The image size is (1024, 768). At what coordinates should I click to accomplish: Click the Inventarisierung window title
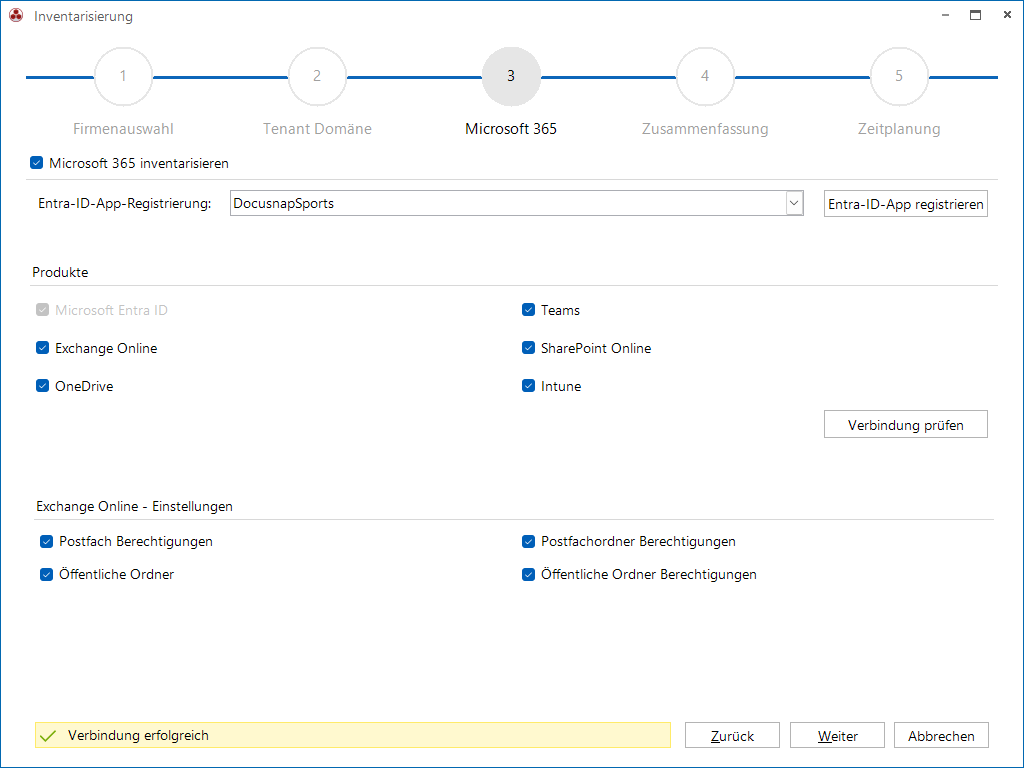(84, 16)
